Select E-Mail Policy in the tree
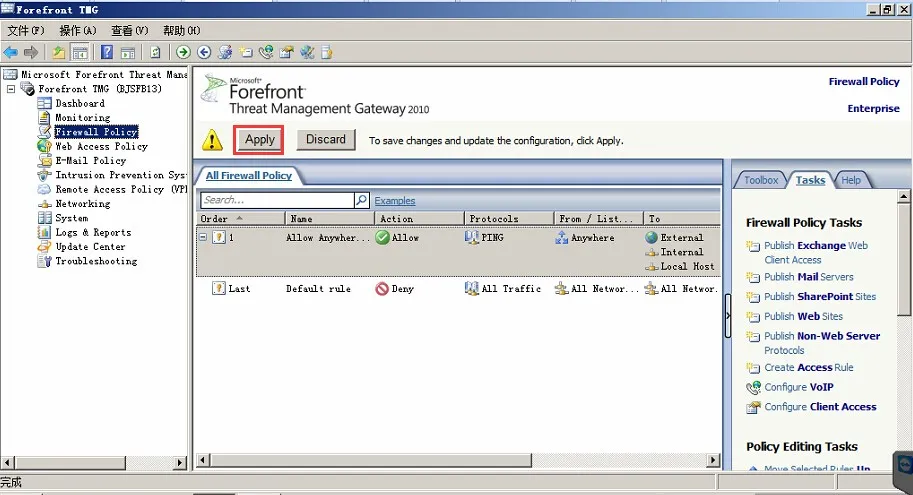 point(90,161)
